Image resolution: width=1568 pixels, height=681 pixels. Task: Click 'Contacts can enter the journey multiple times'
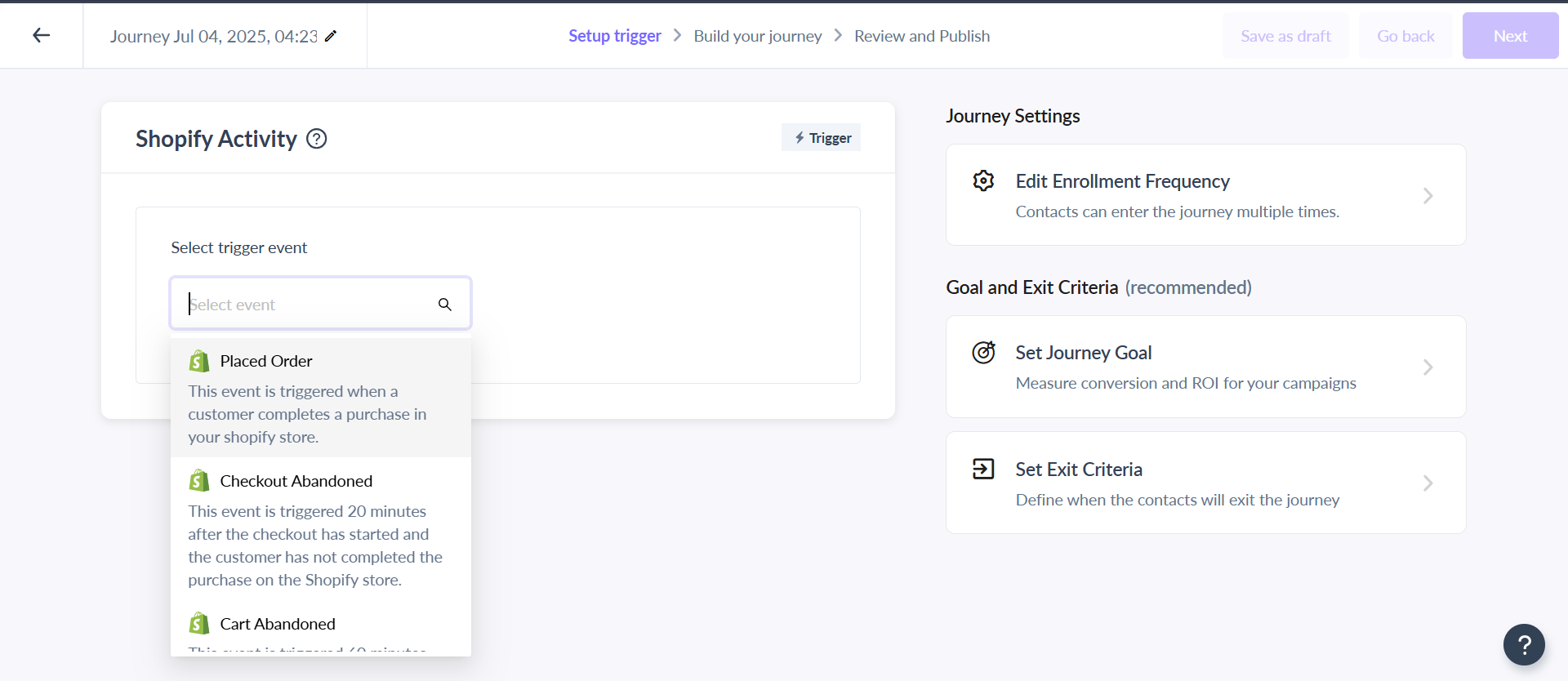1177,211
